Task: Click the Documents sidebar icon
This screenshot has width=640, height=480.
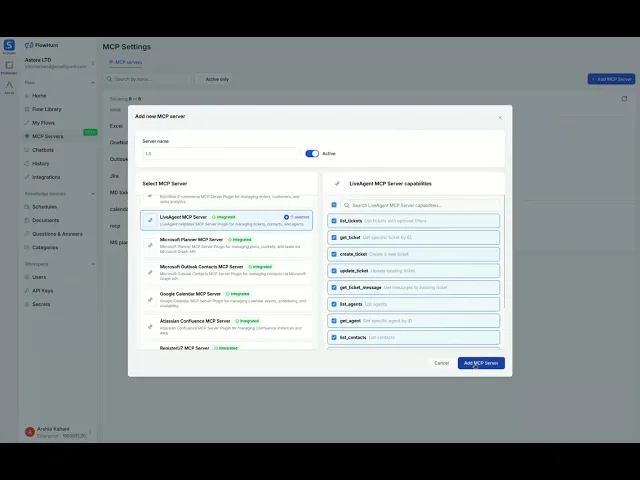Action: click(27, 220)
